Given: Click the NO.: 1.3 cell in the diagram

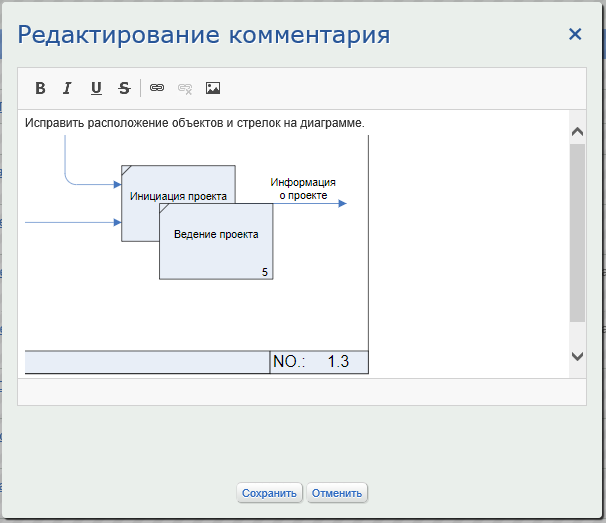Looking at the screenshot, I should coord(318,362).
